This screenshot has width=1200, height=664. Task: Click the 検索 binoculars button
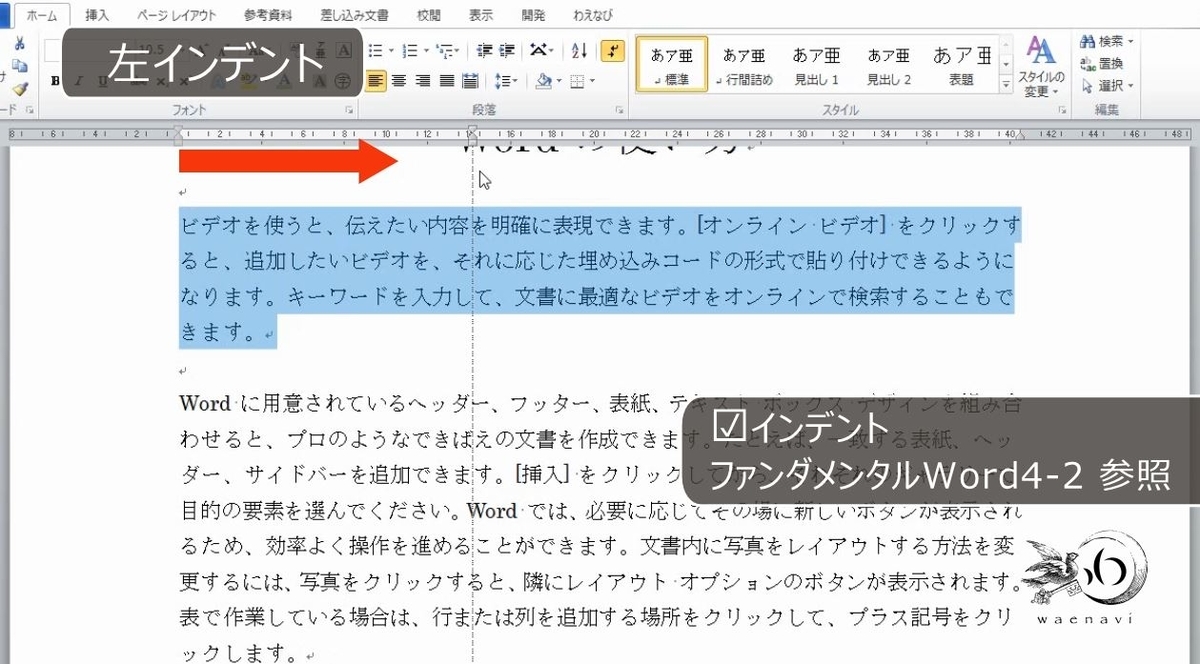pyautogui.click(x=1108, y=41)
